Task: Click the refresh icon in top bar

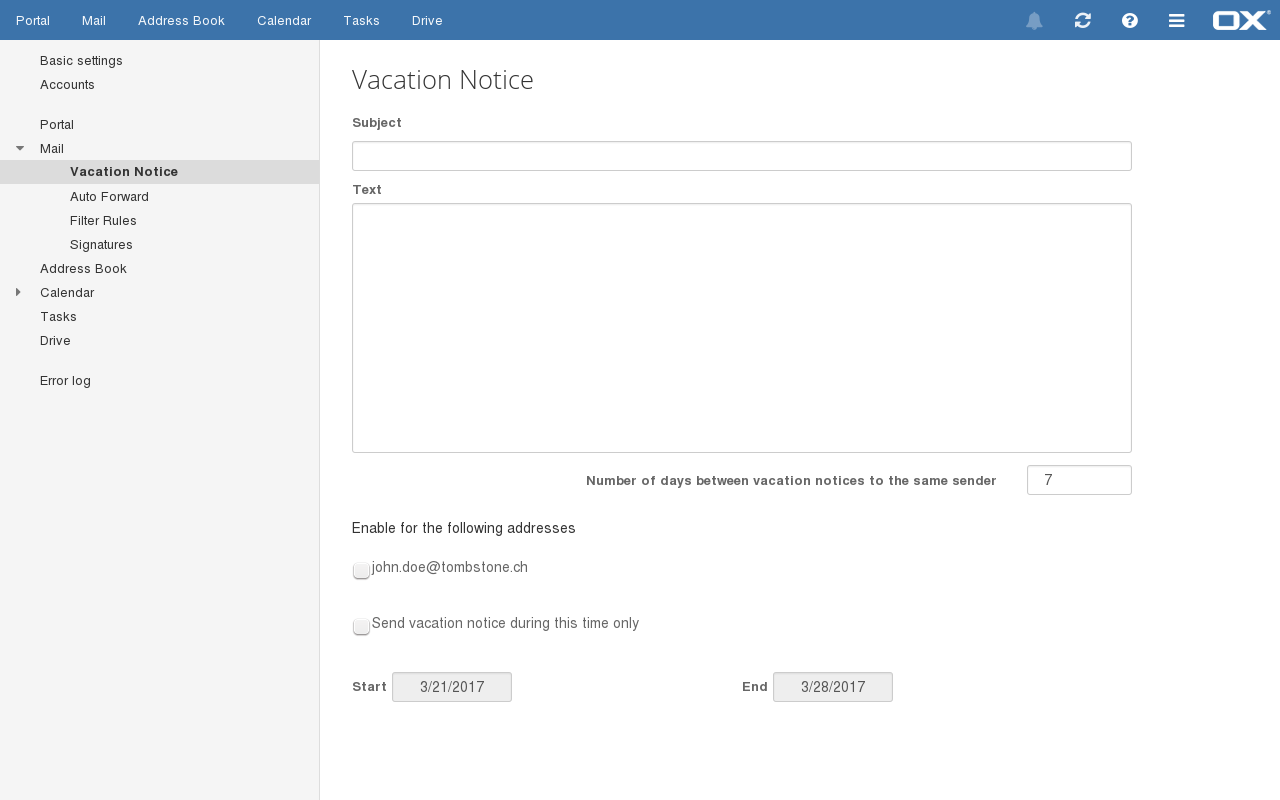Action: (x=1082, y=21)
